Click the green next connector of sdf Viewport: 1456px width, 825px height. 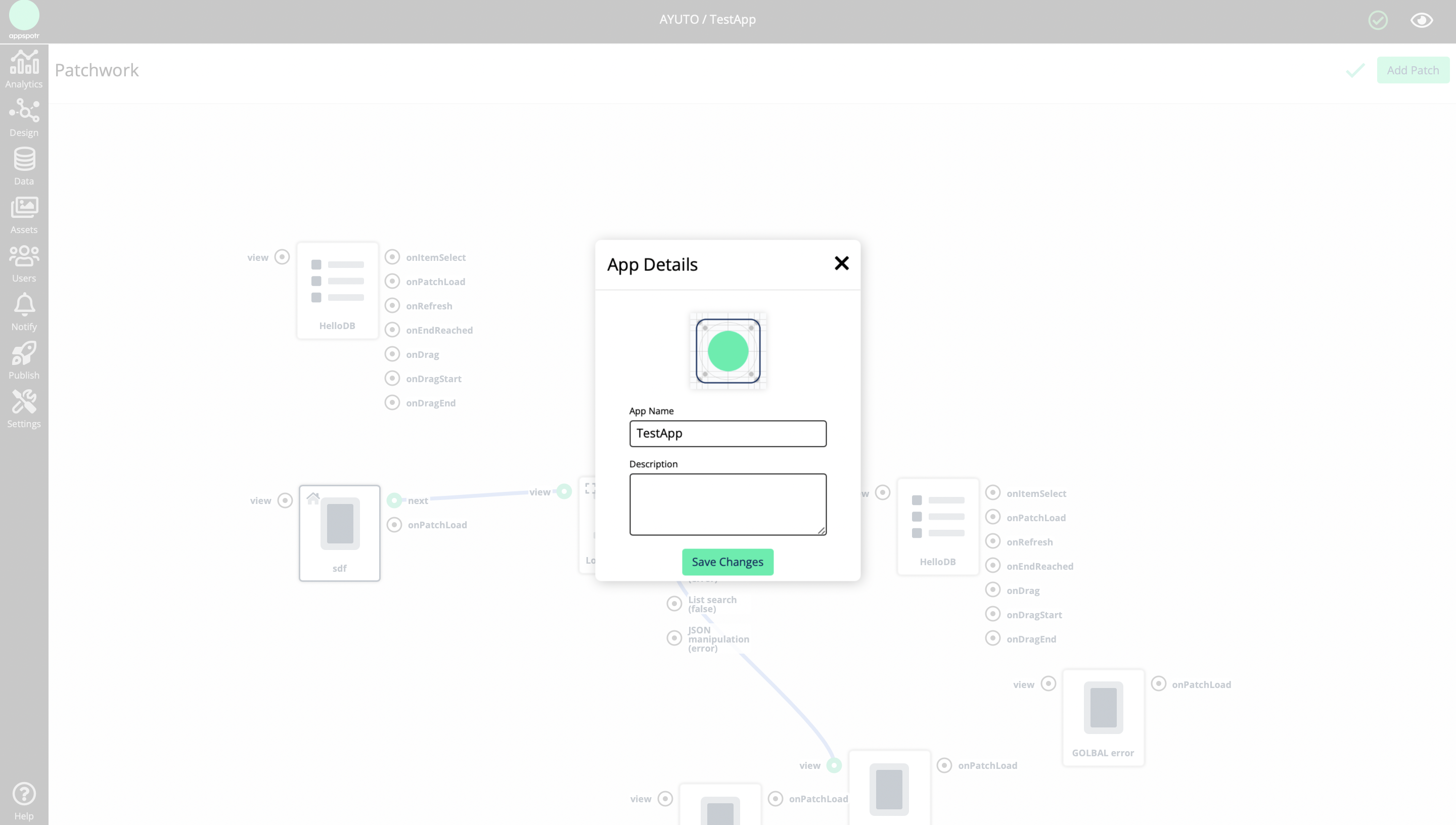click(x=394, y=500)
